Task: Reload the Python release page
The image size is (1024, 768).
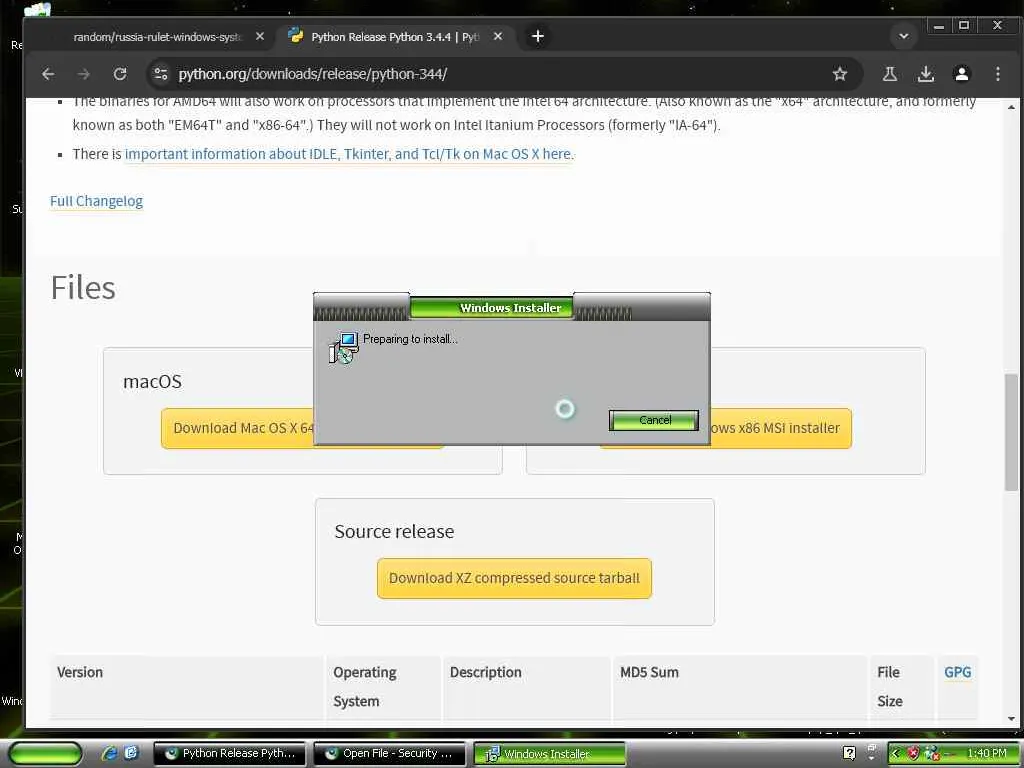Action: [120, 74]
